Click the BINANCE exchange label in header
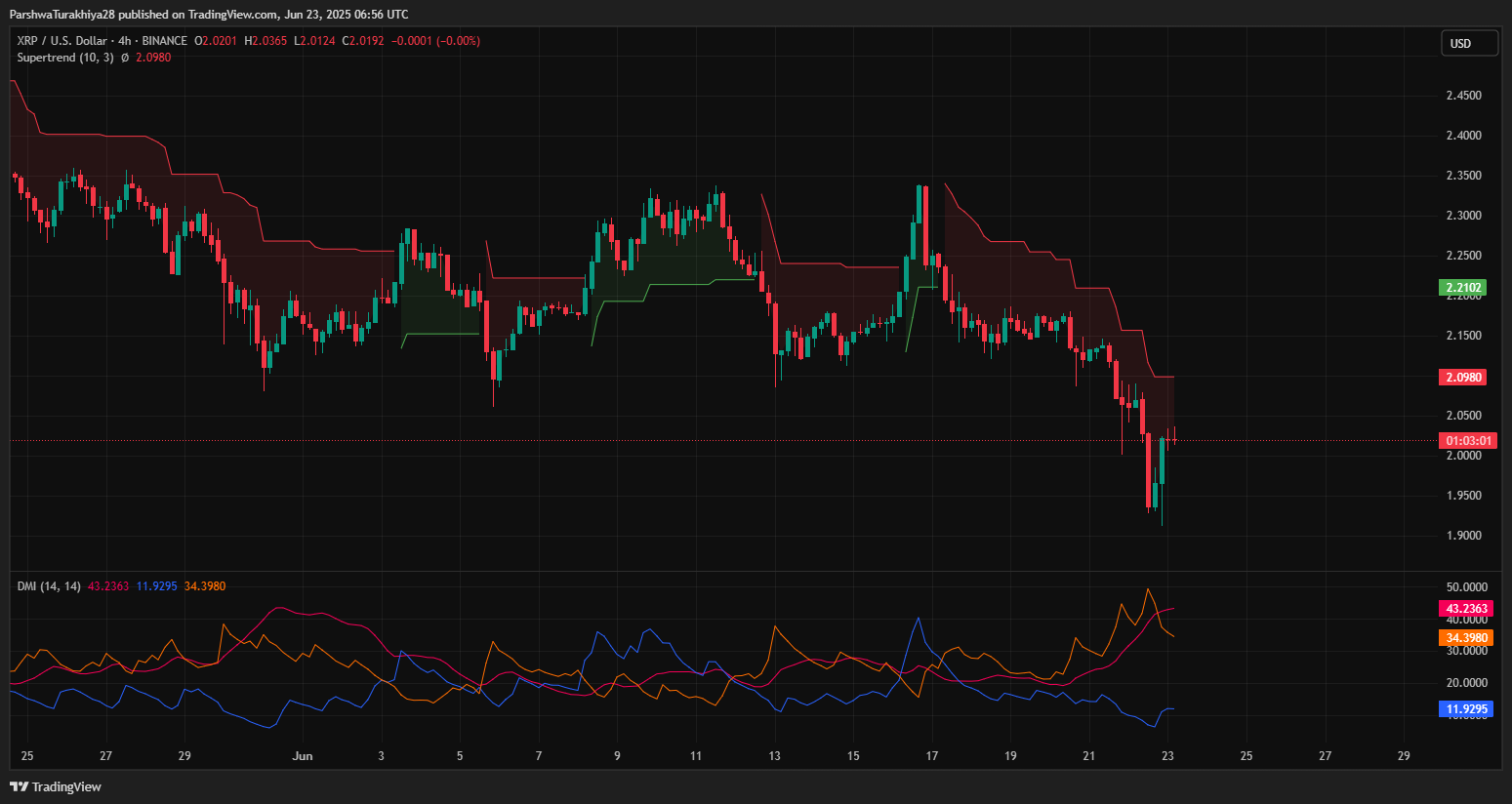Screen dimensions: 1512x804 point(164,41)
